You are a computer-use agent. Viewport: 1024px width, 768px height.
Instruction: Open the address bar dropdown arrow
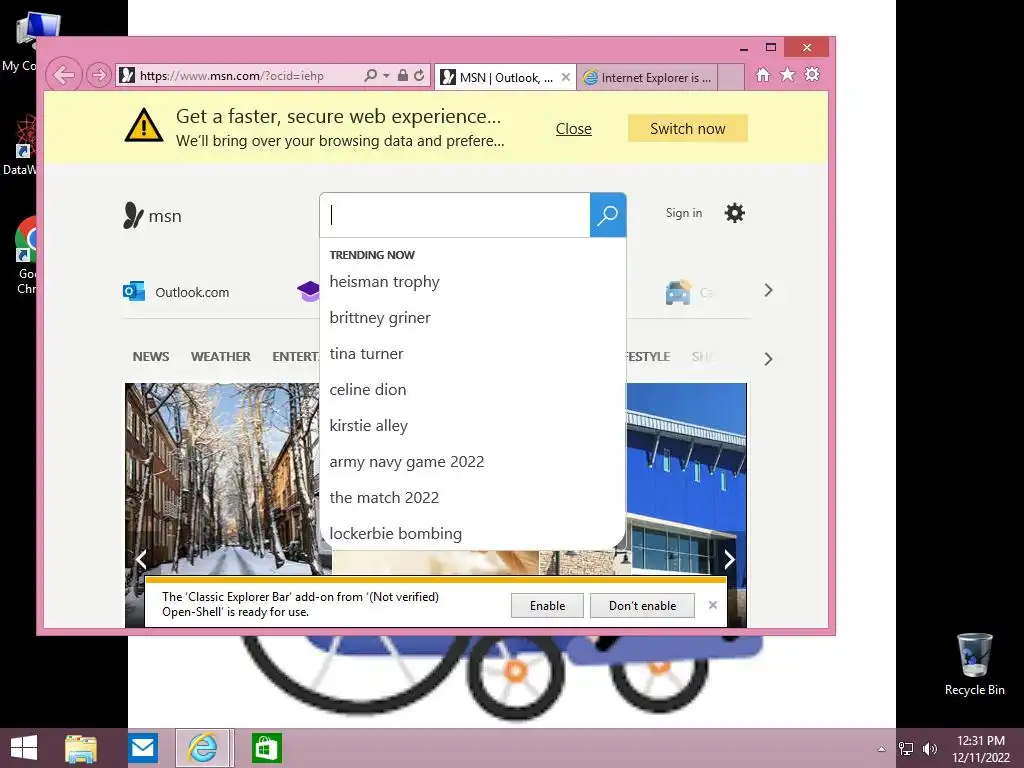pos(386,76)
